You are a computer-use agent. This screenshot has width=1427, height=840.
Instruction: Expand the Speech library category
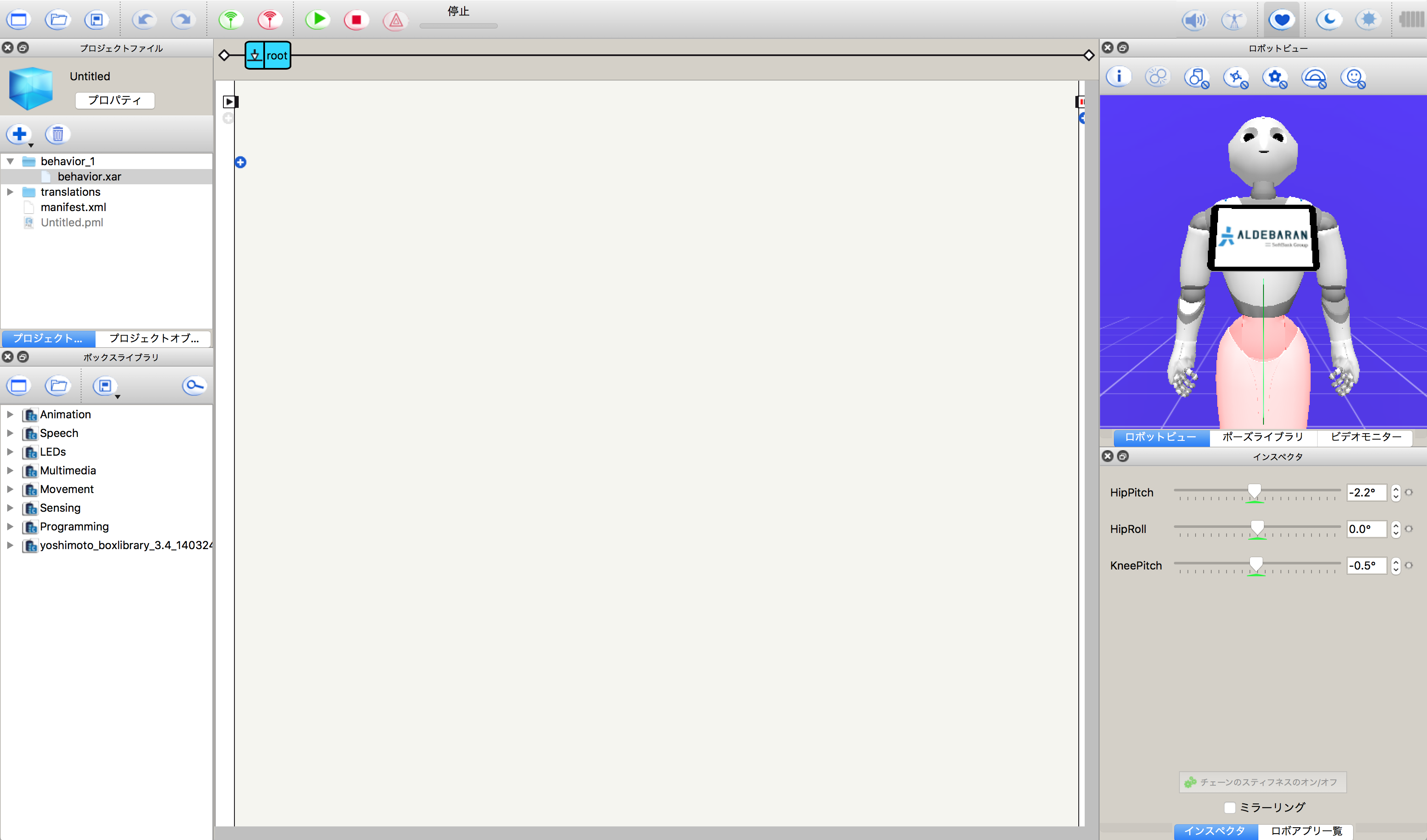[x=10, y=433]
